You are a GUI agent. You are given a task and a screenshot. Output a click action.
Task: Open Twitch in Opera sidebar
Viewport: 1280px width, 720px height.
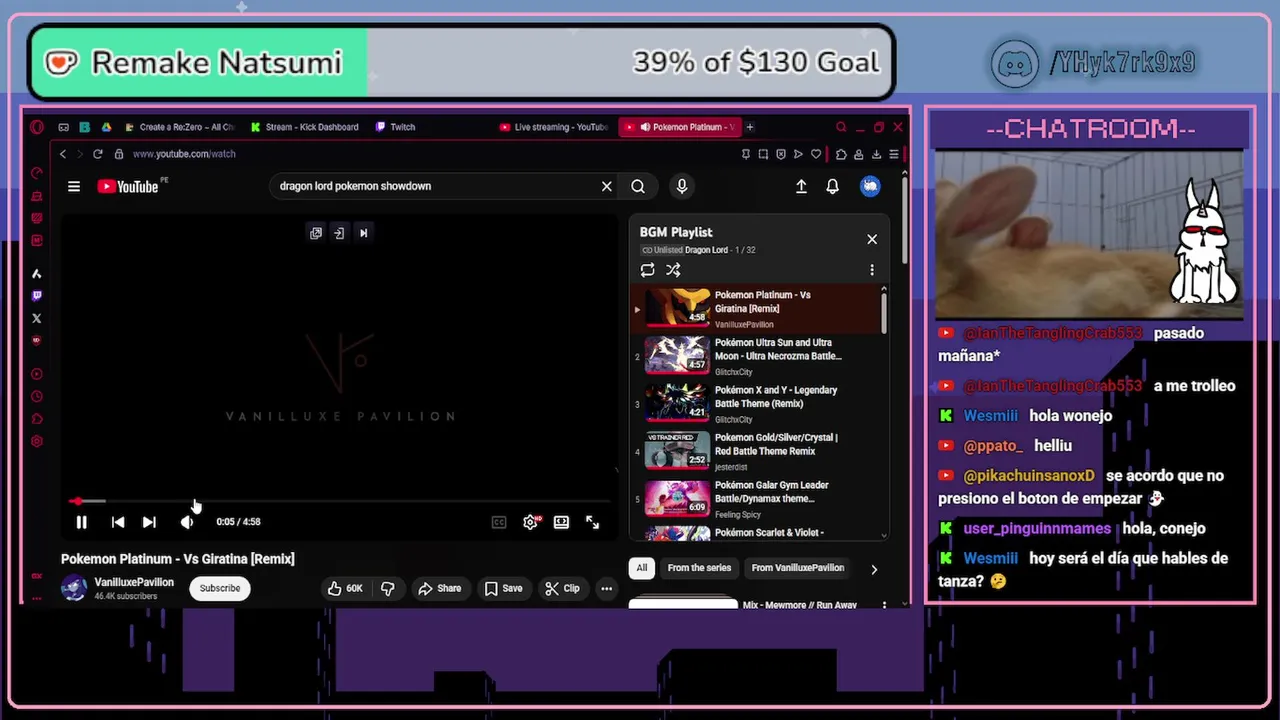[x=37, y=296]
